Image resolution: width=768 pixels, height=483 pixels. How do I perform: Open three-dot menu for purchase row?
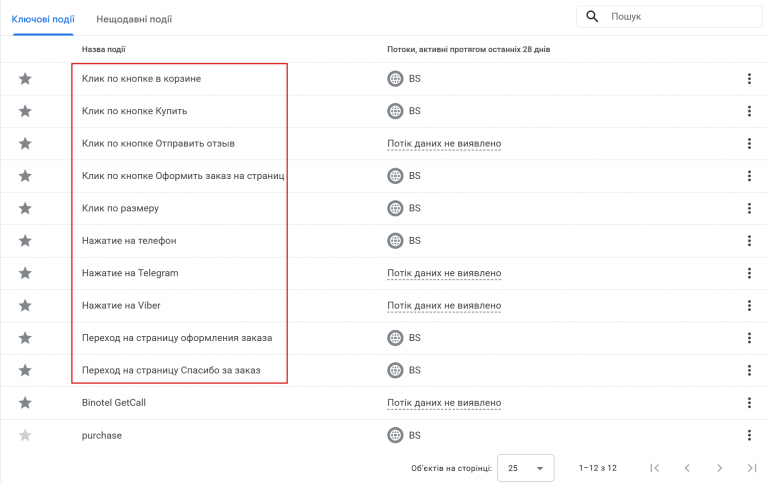click(749, 435)
